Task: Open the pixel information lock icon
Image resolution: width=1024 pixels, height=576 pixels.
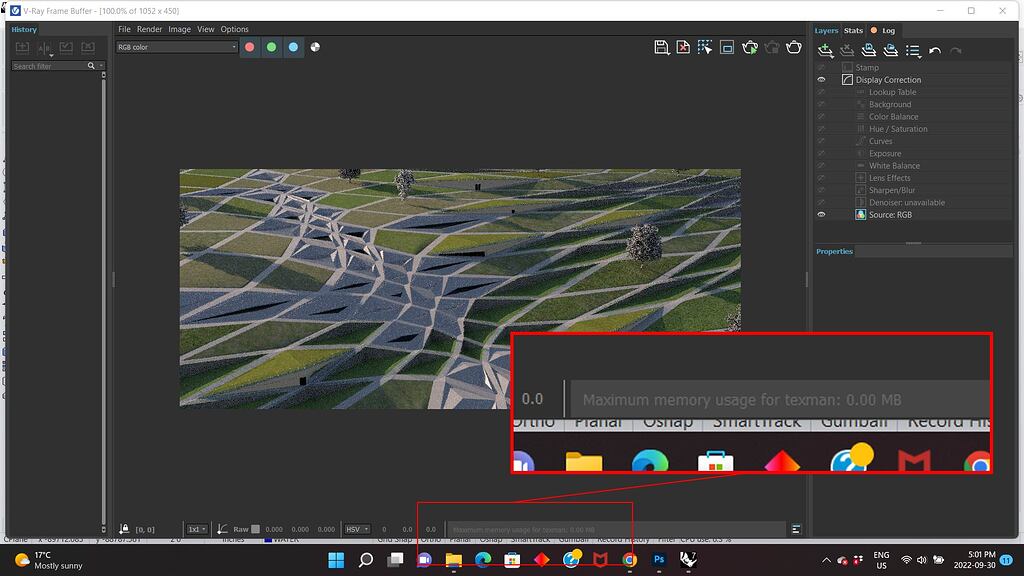Action: click(x=123, y=528)
